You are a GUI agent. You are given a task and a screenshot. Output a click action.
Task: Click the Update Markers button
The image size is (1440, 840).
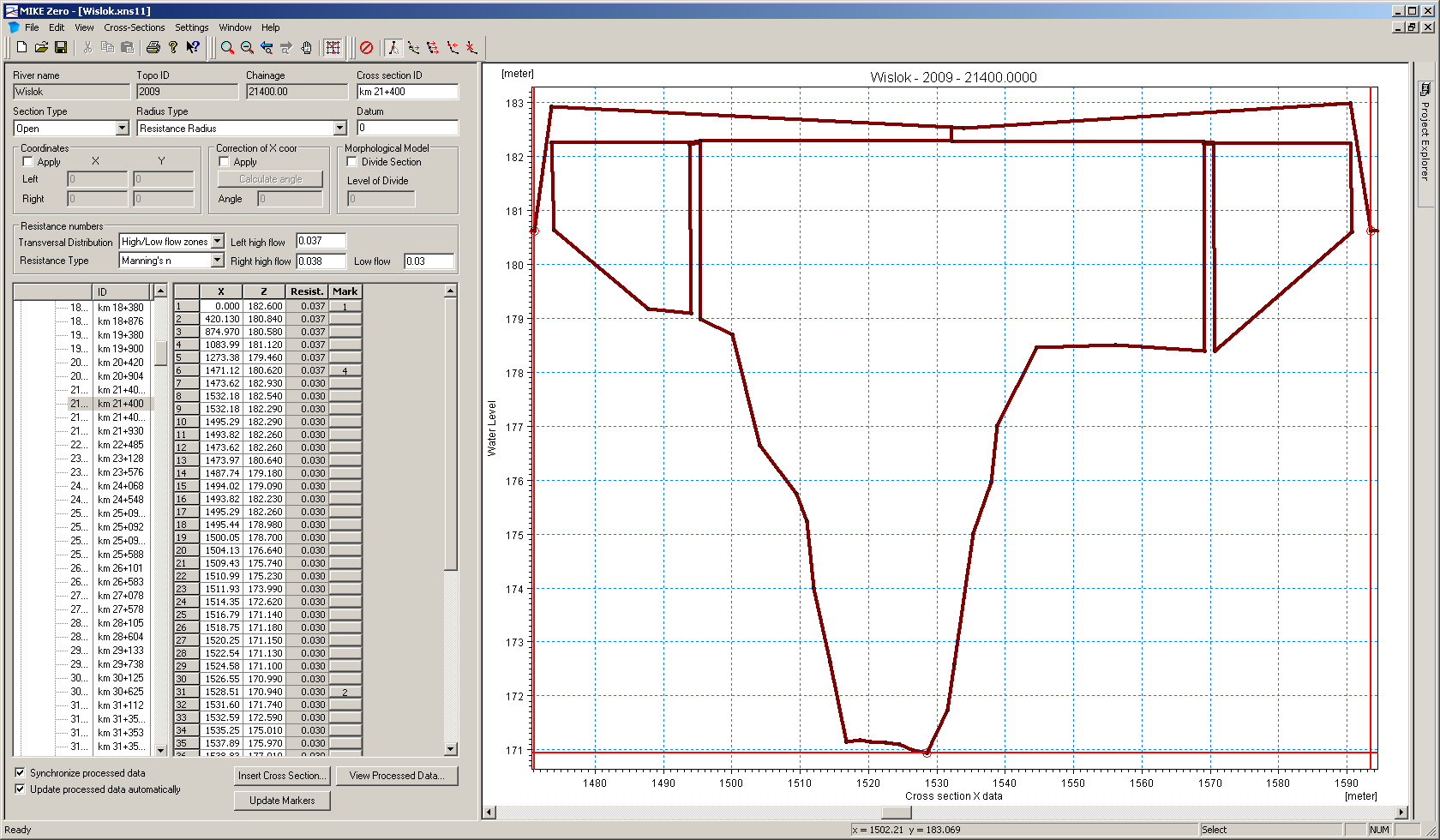pos(282,801)
